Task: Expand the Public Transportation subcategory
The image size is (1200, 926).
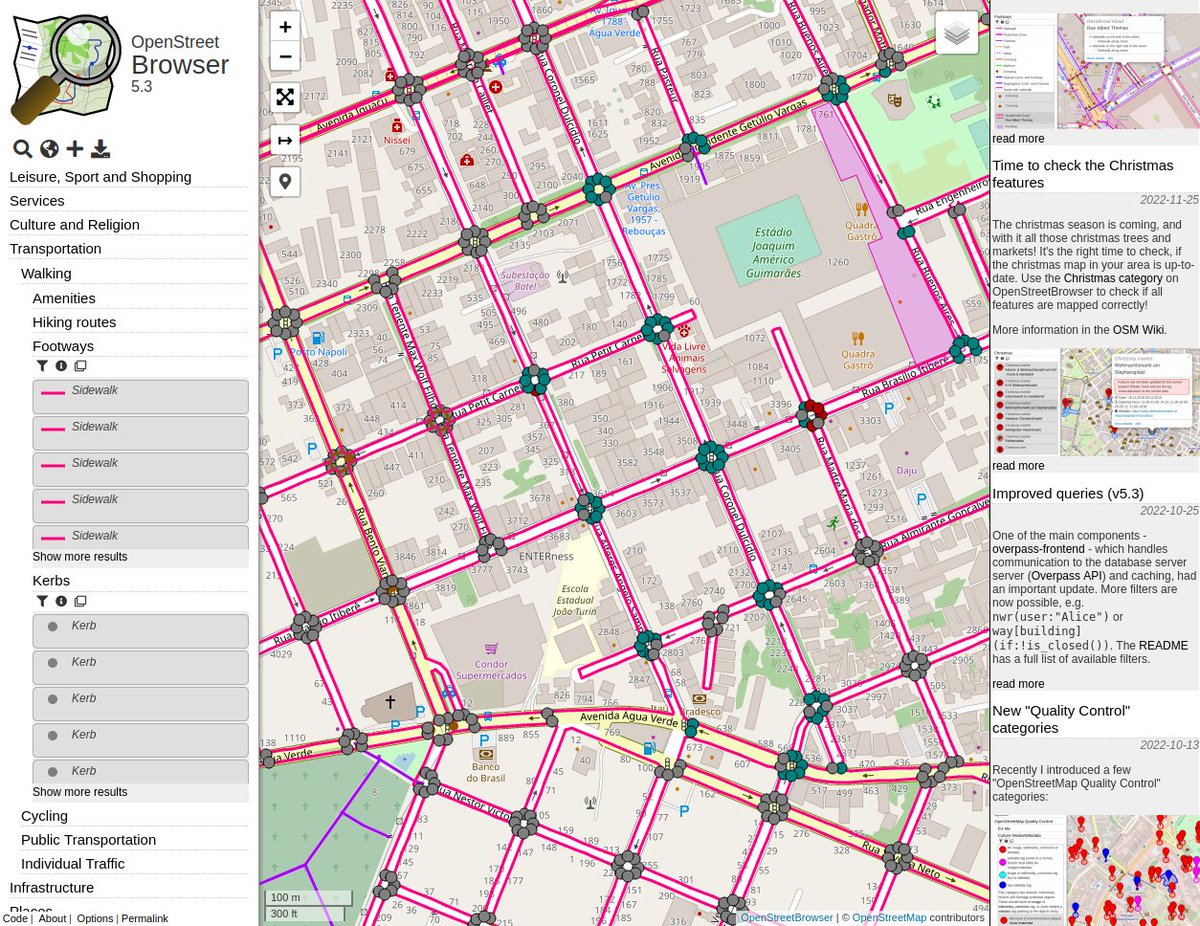Action: tap(88, 840)
